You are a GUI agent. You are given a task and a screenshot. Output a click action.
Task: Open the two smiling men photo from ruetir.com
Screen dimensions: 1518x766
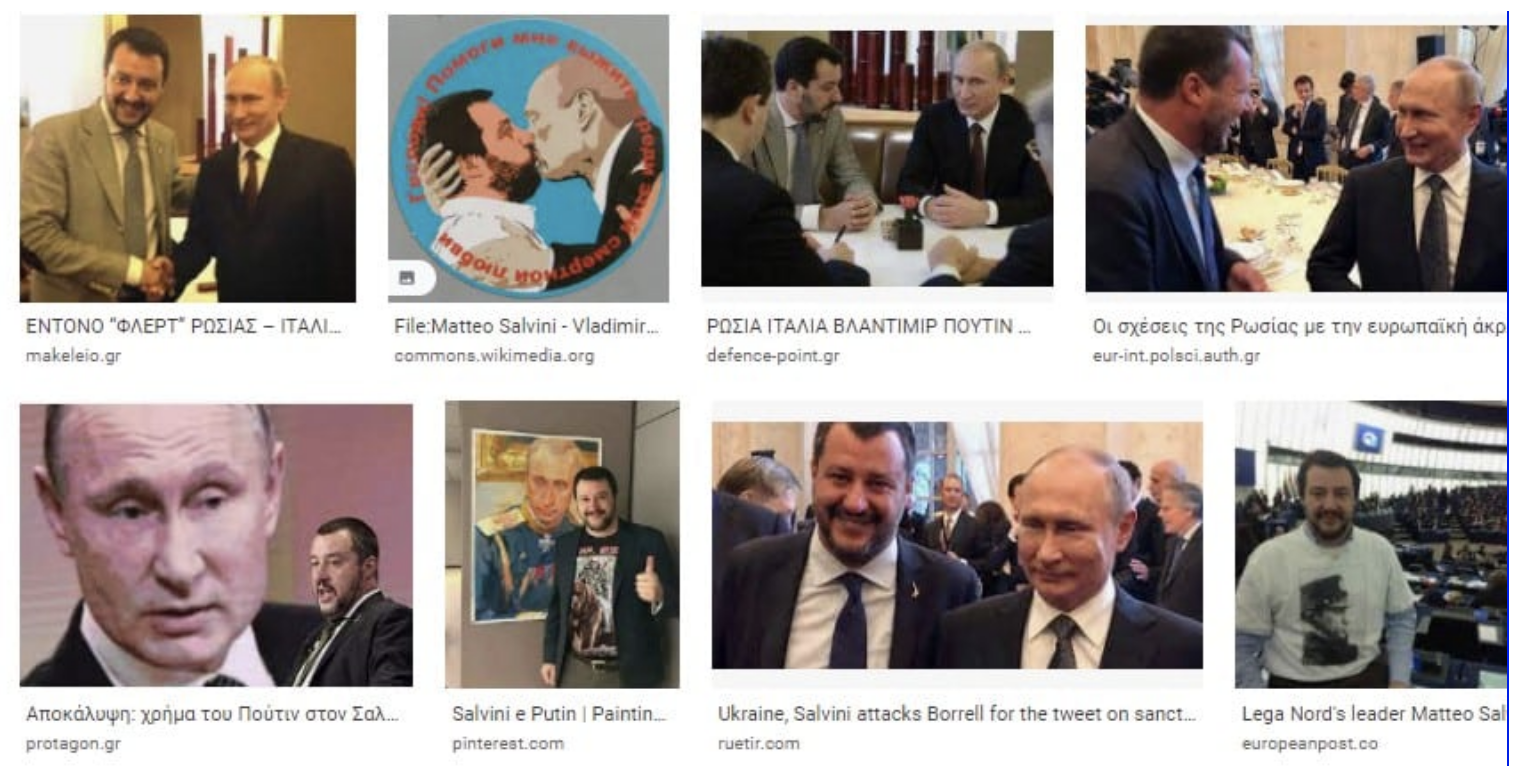[x=957, y=545]
